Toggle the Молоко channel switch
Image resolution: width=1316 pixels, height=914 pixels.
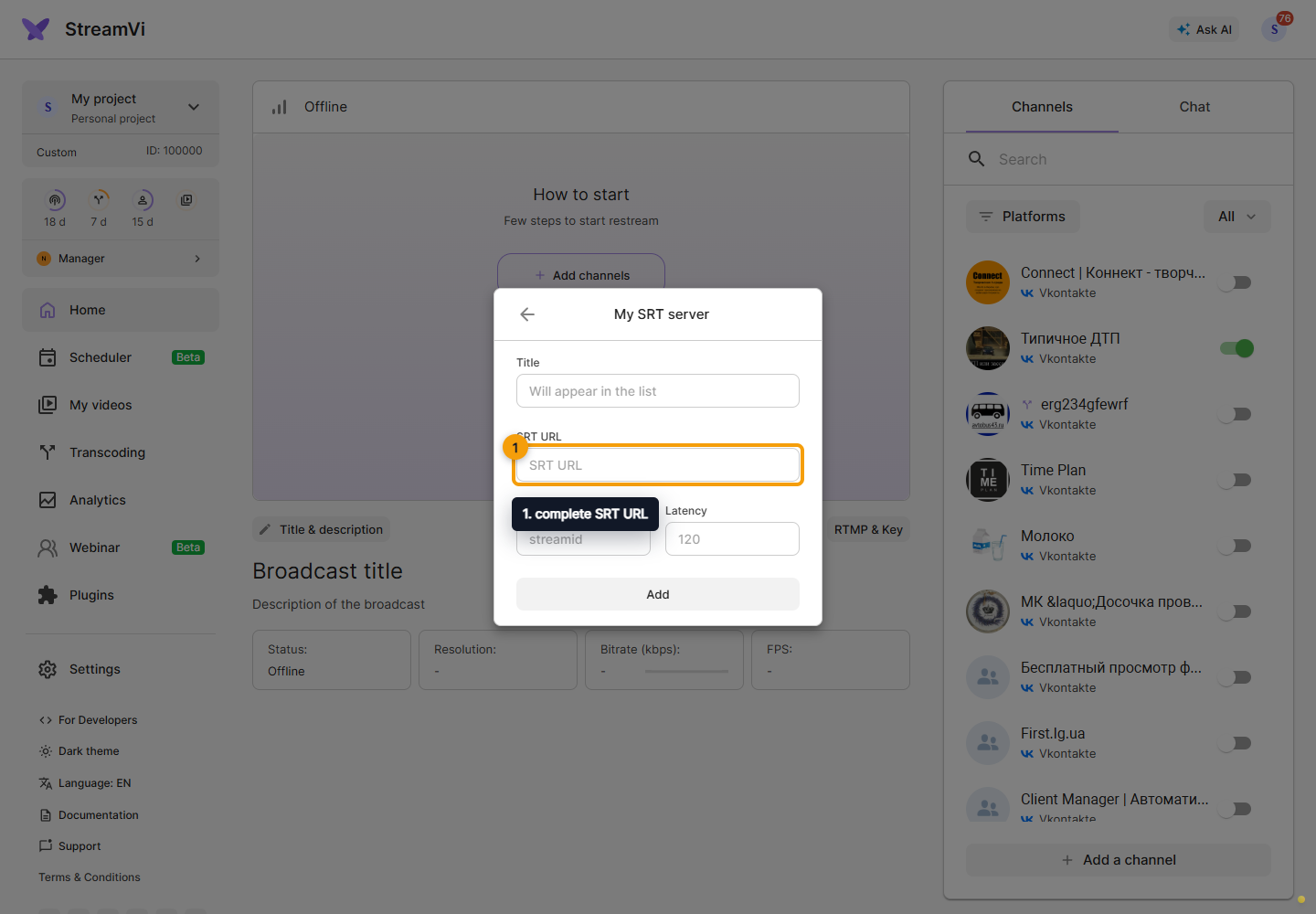[1236, 546]
